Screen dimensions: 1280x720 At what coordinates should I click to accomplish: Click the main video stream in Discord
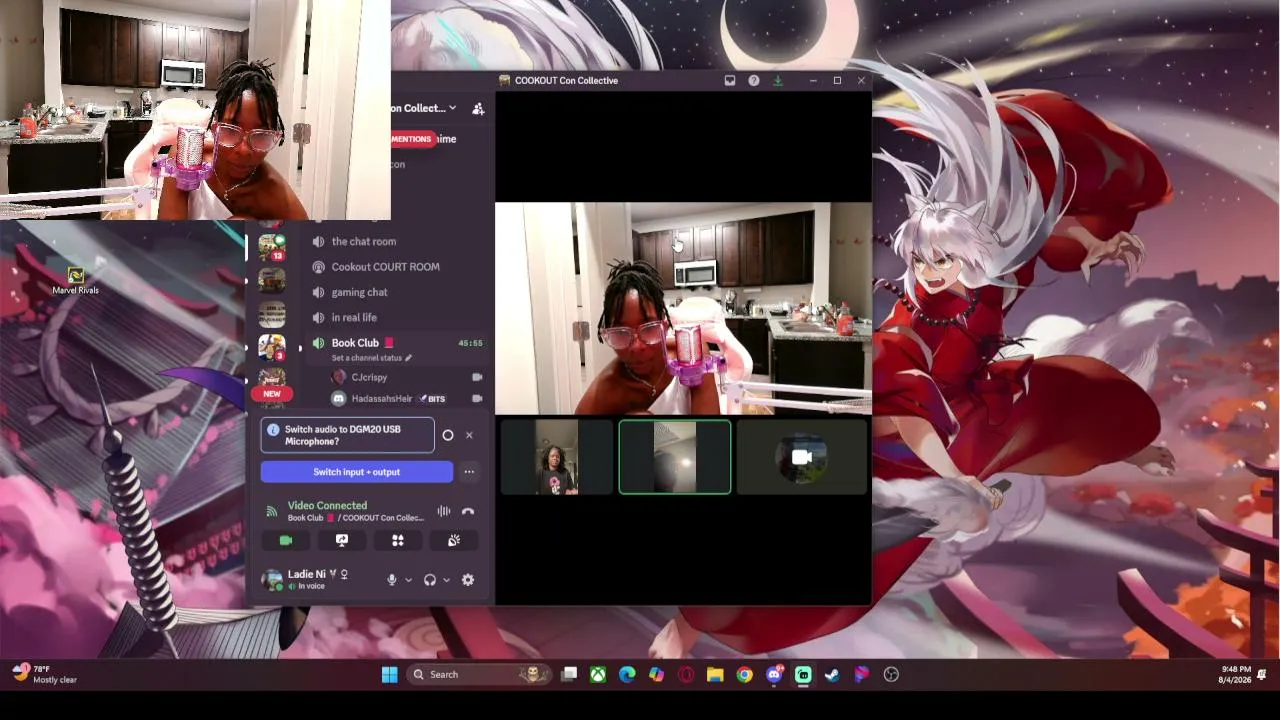click(x=683, y=309)
